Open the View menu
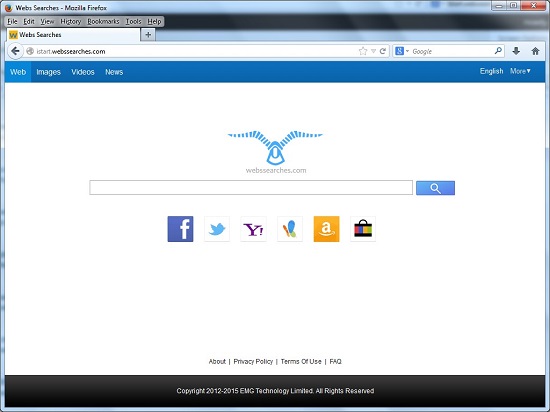The height and width of the screenshot is (412, 550). pyautogui.click(x=47, y=22)
